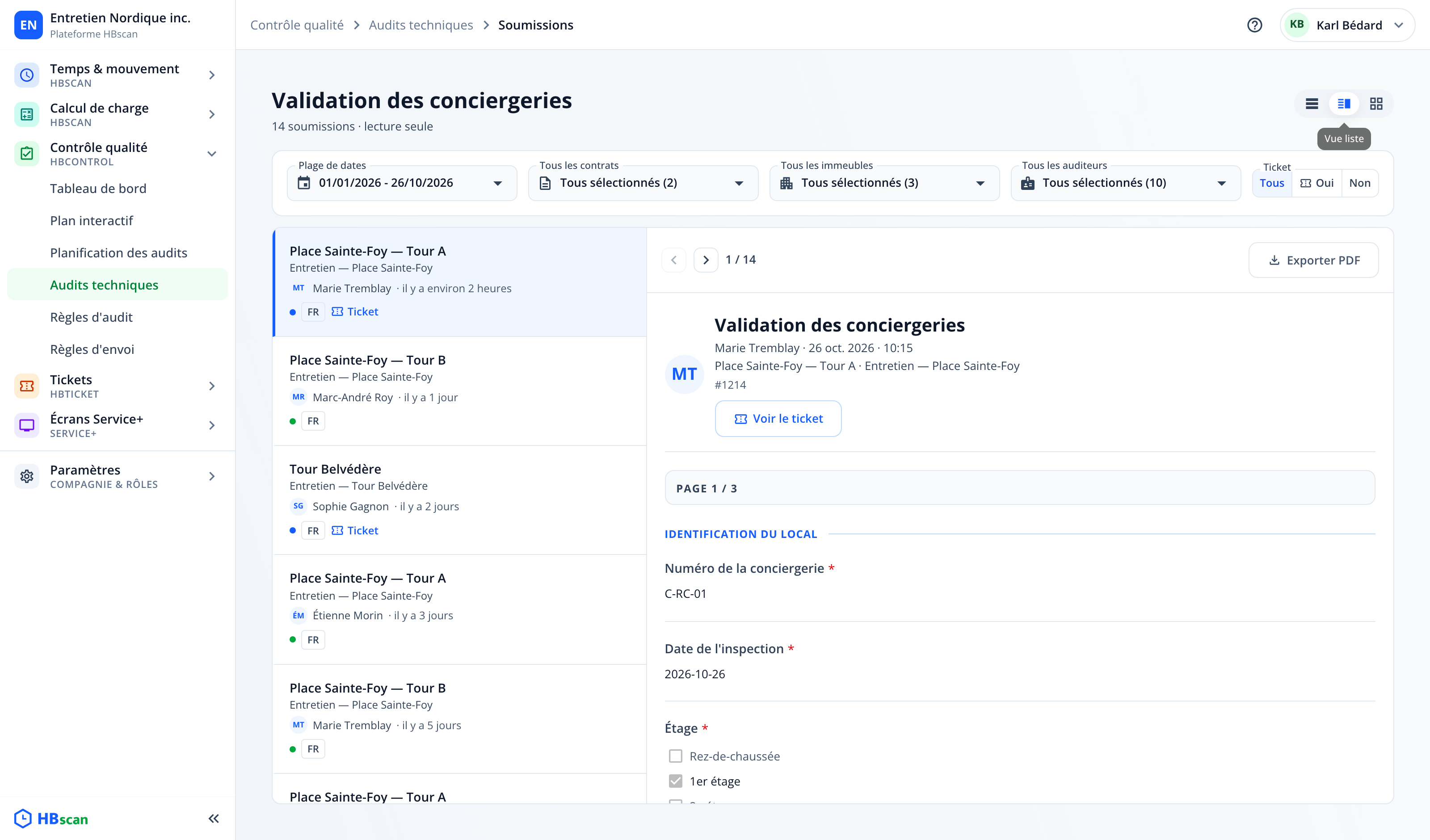Go to next submission arrow

[706, 260]
